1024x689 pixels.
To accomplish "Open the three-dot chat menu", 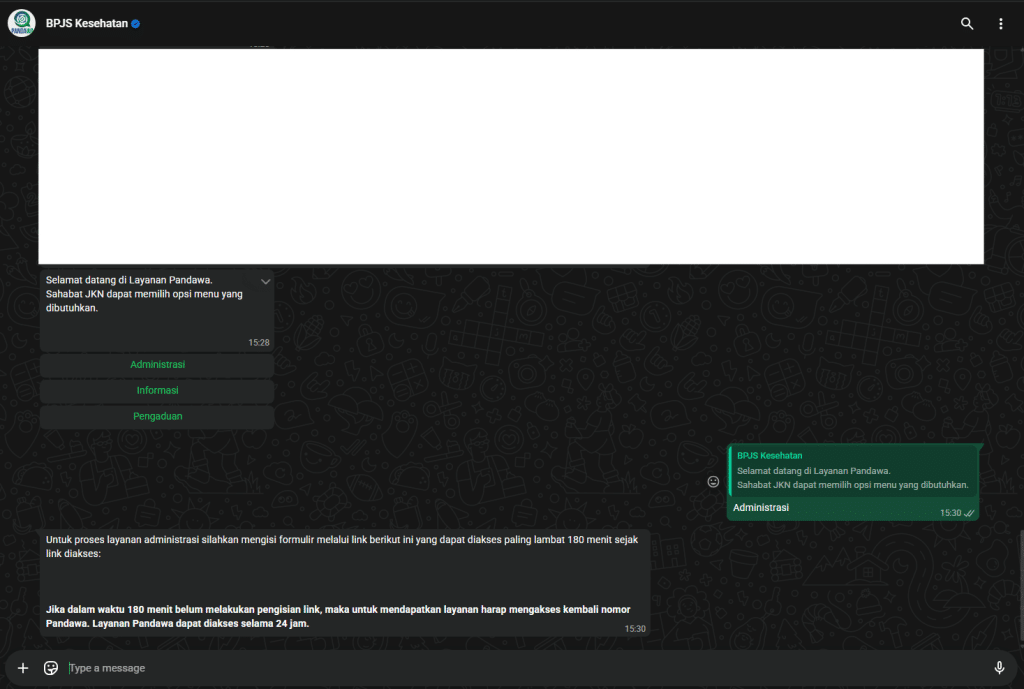I will point(1000,24).
